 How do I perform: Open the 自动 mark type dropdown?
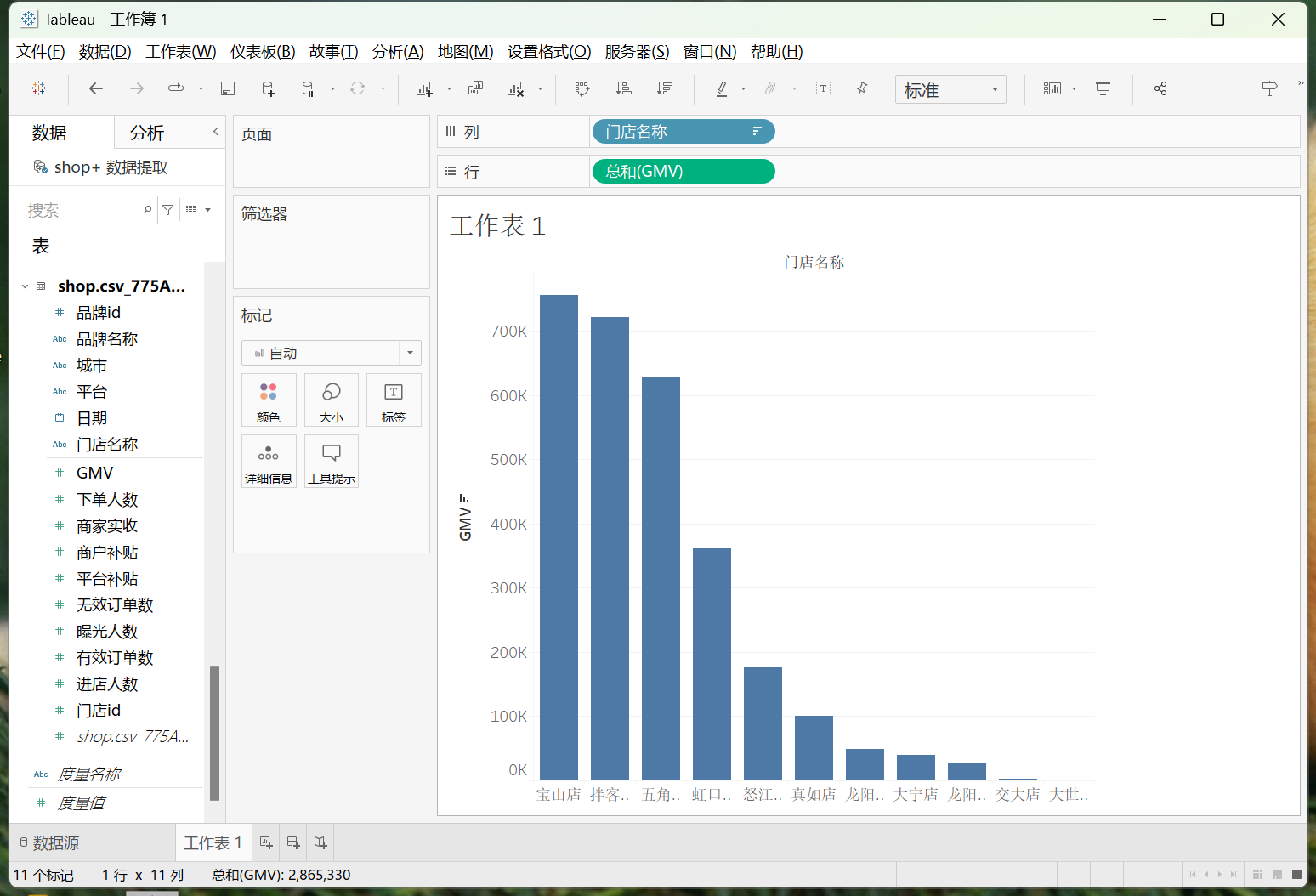tap(332, 353)
